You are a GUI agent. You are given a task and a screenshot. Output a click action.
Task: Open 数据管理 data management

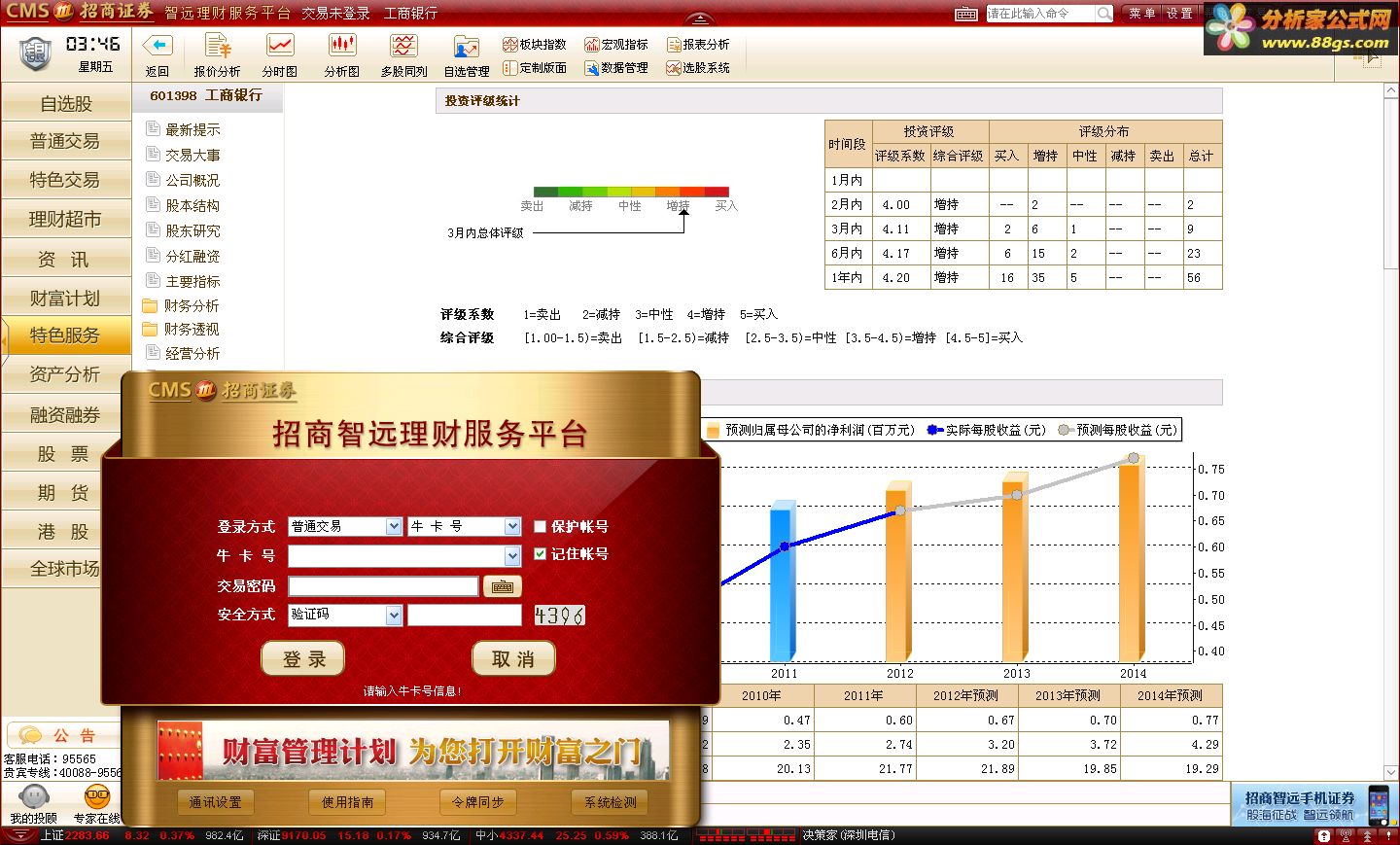click(616, 67)
